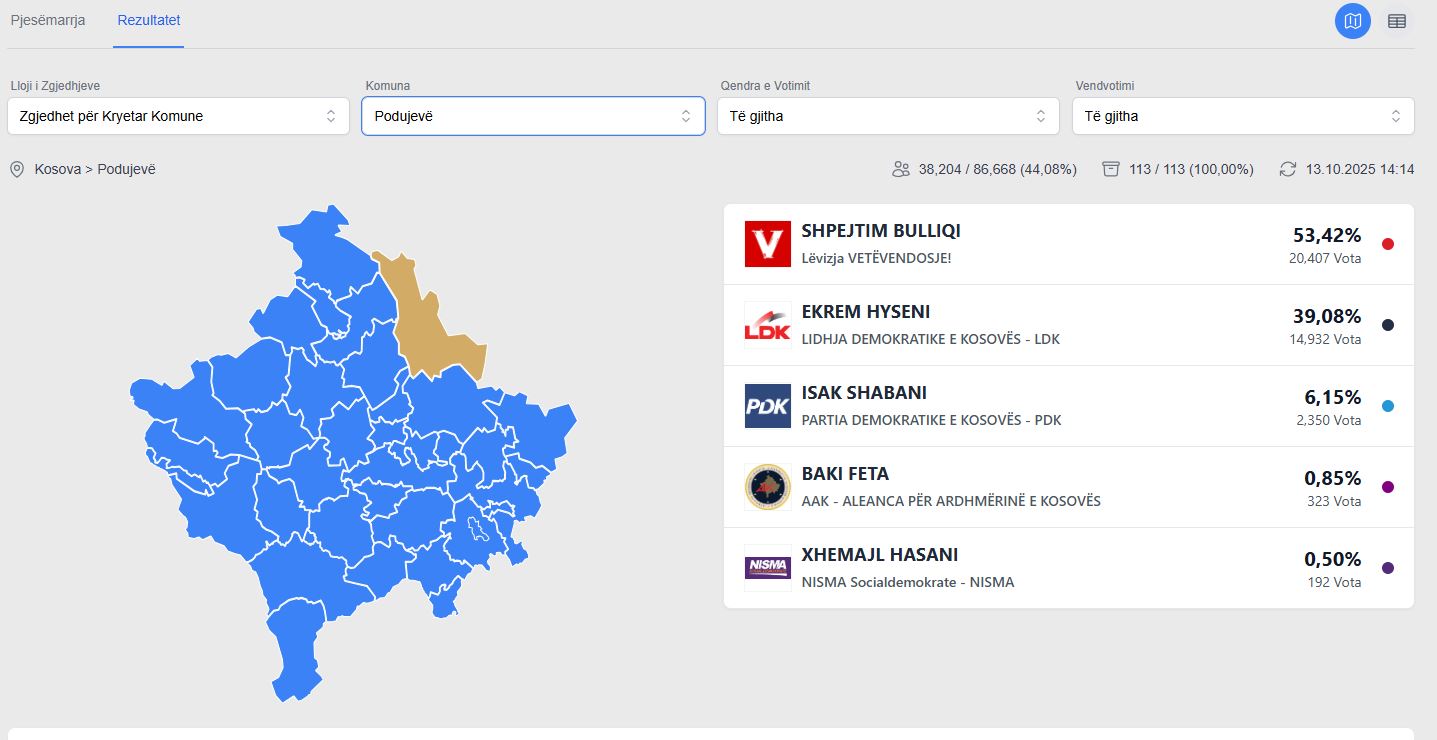Select the Rezultatet tab
This screenshot has width=1437, height=740.
148,21
